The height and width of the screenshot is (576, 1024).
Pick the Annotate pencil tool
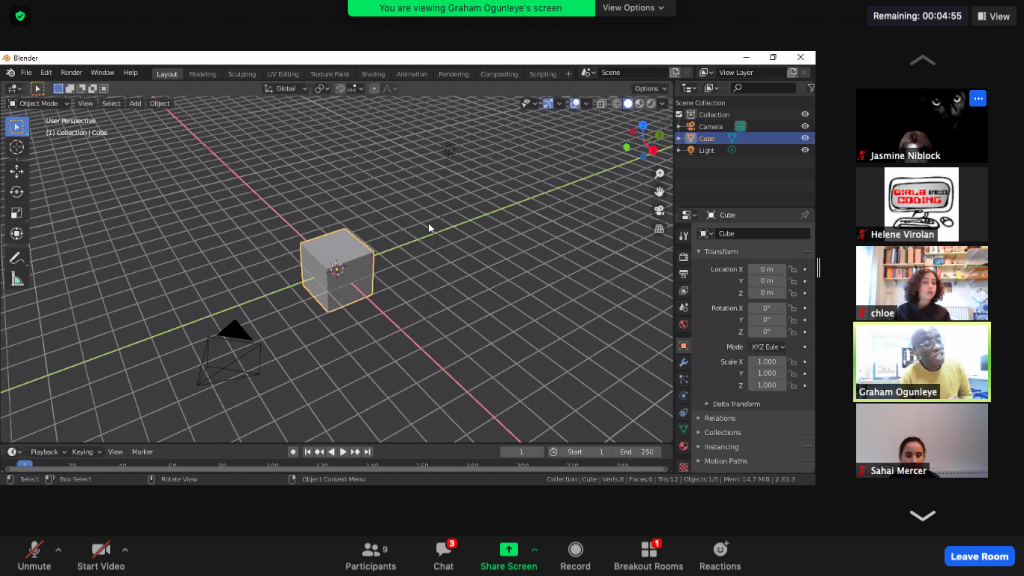(x=16, y=258)
